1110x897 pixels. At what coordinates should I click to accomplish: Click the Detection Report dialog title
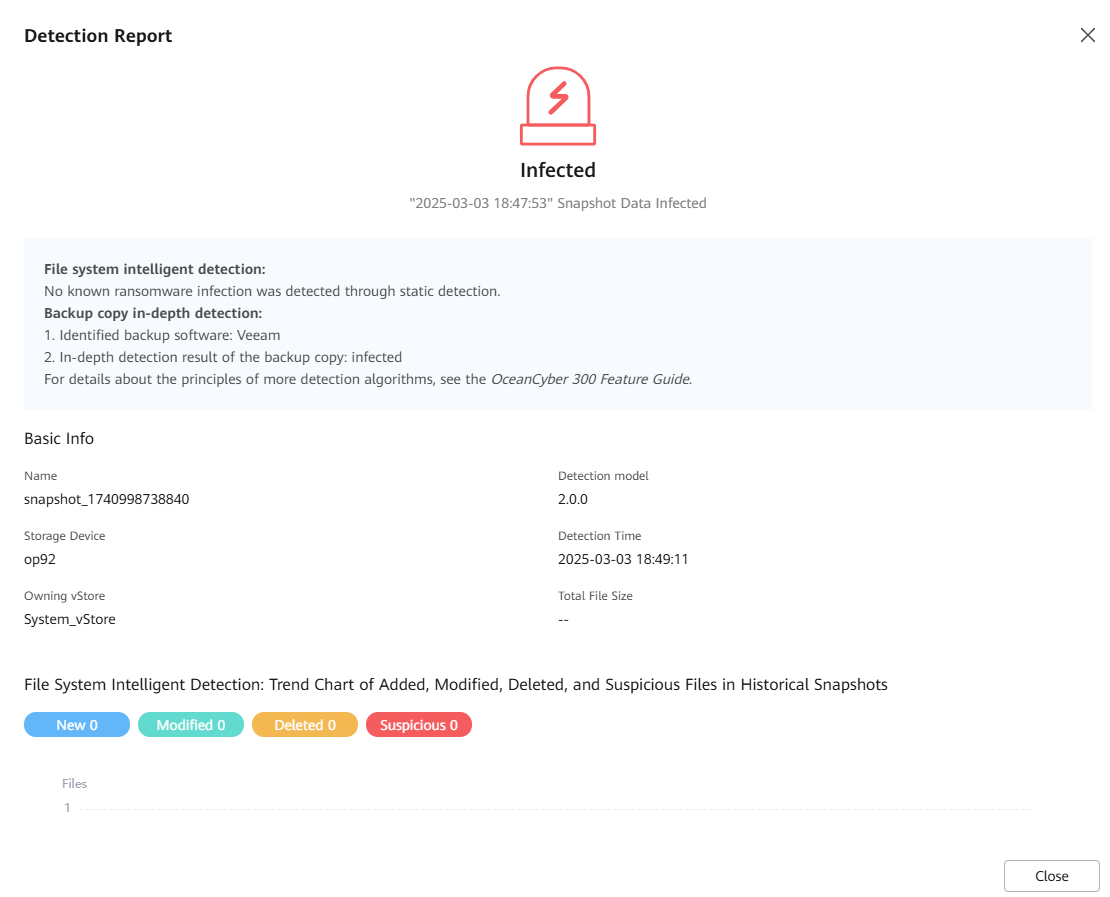(98, 36)
